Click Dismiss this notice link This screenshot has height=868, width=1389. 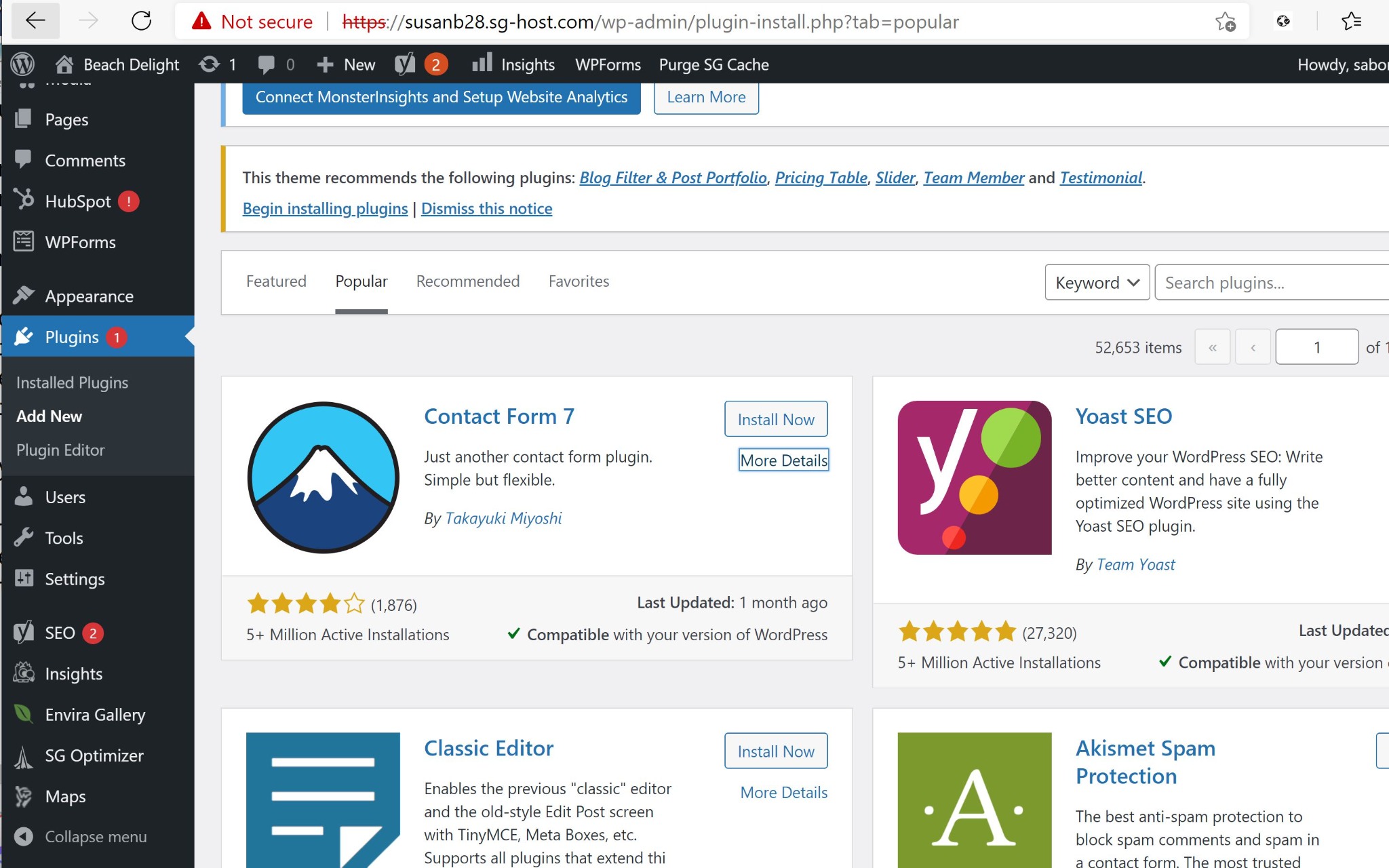coord(486,207)
